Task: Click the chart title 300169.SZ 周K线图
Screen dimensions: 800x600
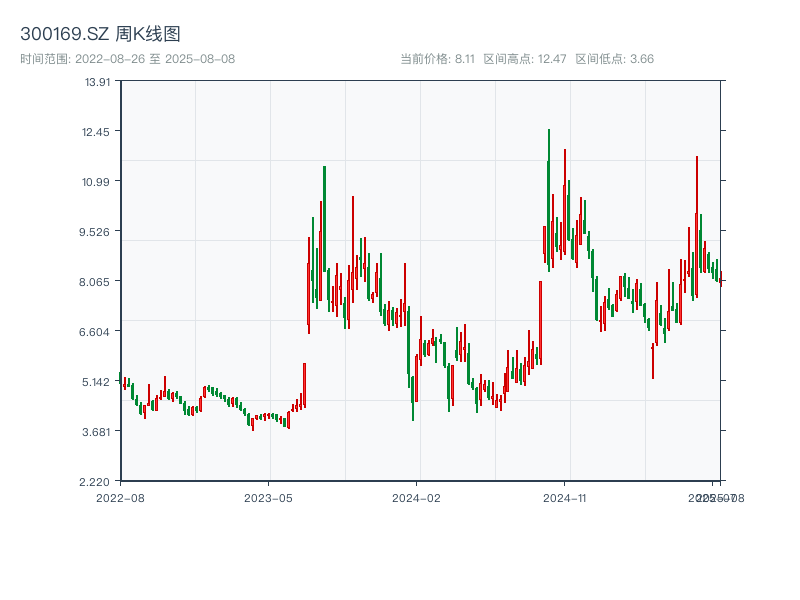Action: pos(101,34)
